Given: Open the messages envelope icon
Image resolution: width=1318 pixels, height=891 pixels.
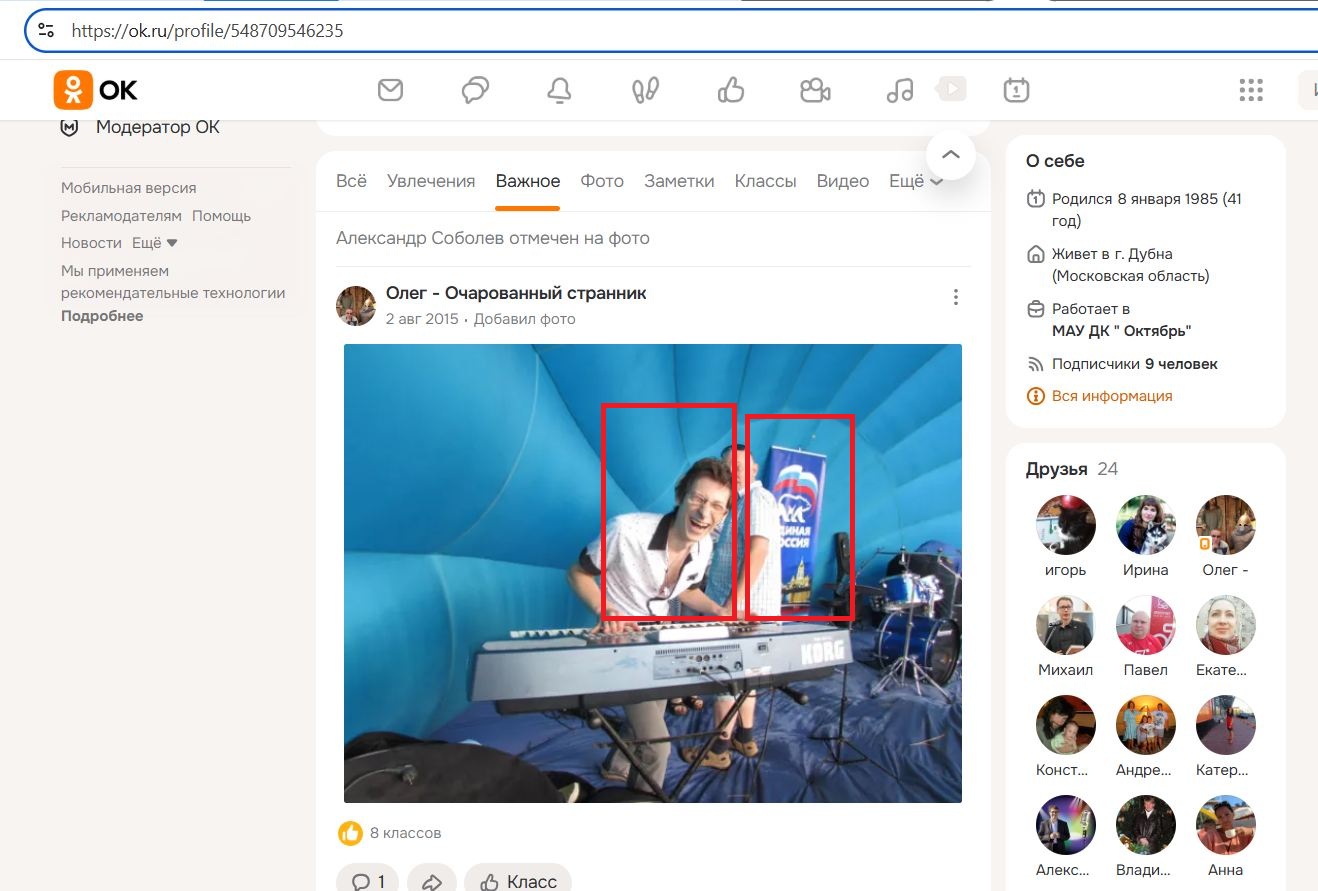Looking at the screenshot, I should pyautogui.click(x=390, y=90).
